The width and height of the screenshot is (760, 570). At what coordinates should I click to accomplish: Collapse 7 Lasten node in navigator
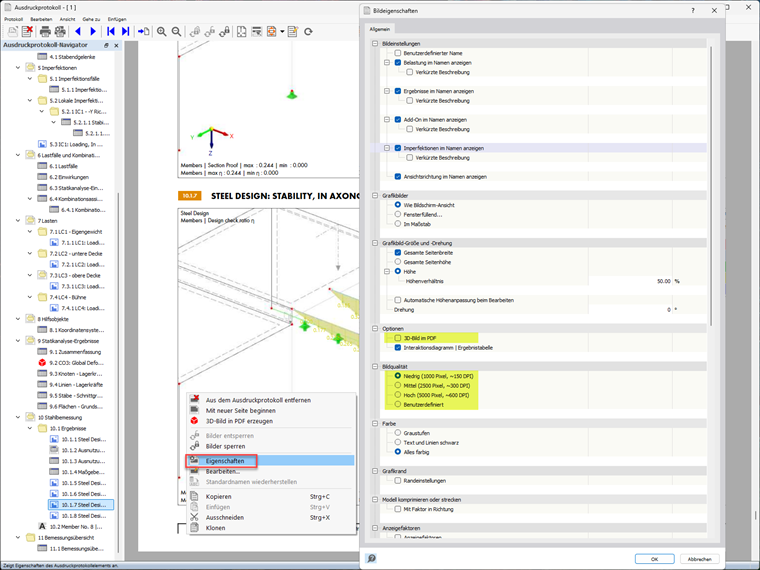18,221
